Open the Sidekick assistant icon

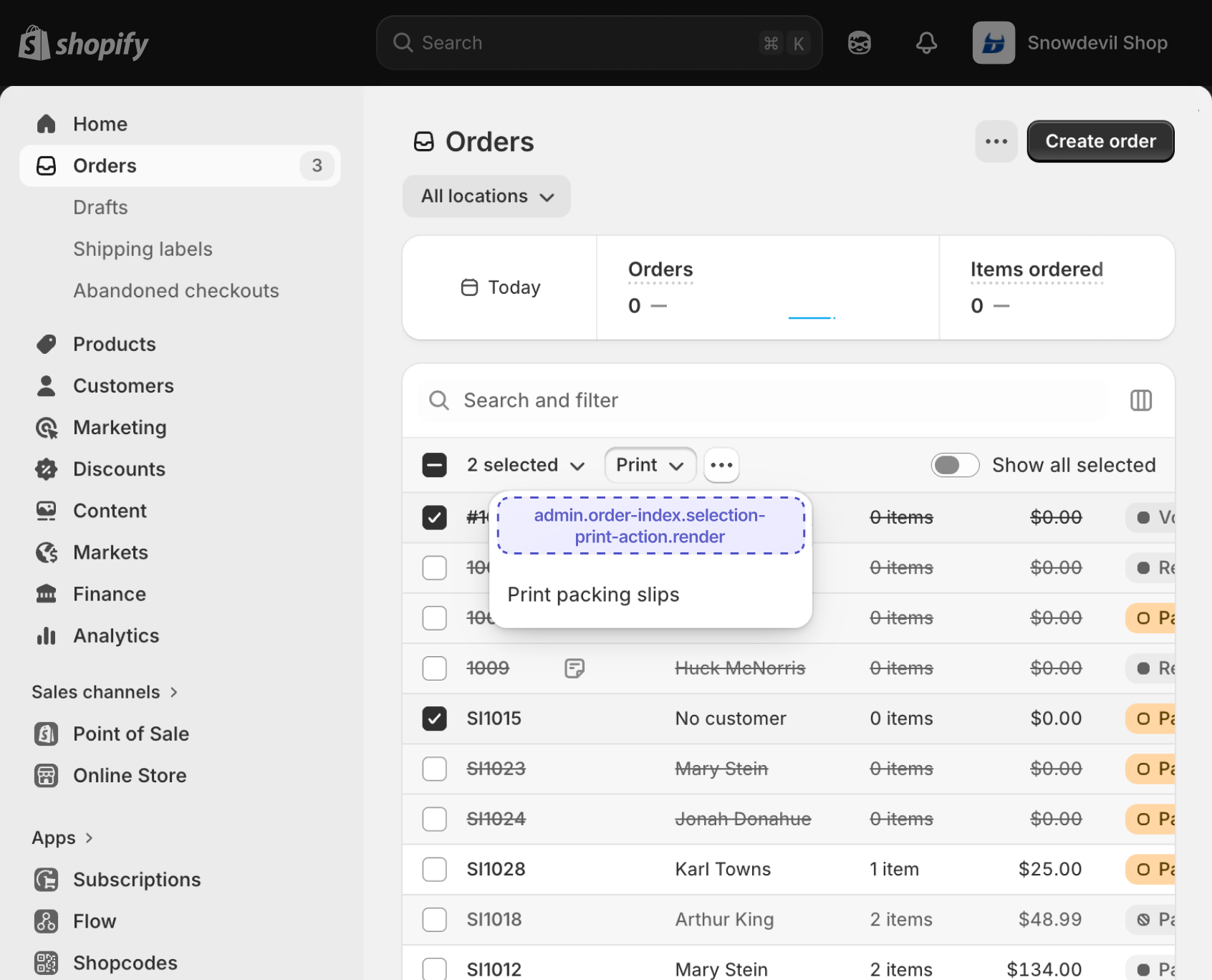click(x=859, y=43)
